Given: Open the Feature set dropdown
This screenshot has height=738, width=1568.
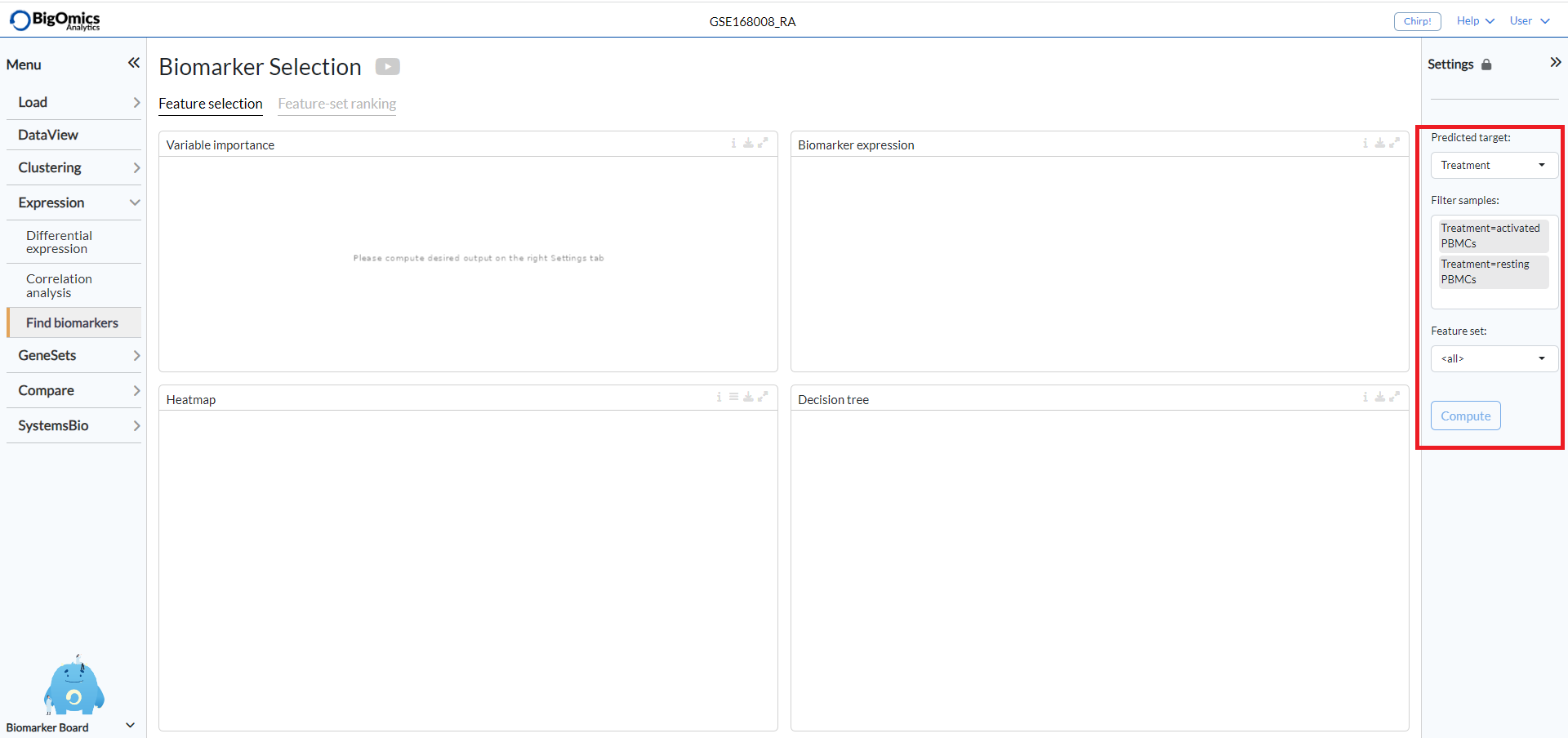Looking at the screenshot, I should (x=1493, y=358).
